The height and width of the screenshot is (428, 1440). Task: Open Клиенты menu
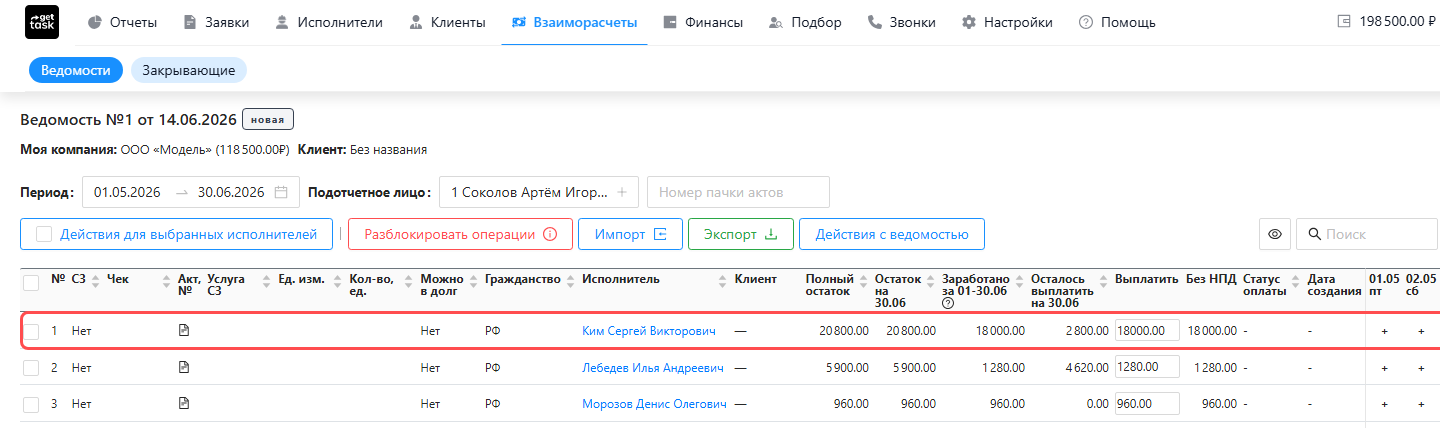coord(447,22)
